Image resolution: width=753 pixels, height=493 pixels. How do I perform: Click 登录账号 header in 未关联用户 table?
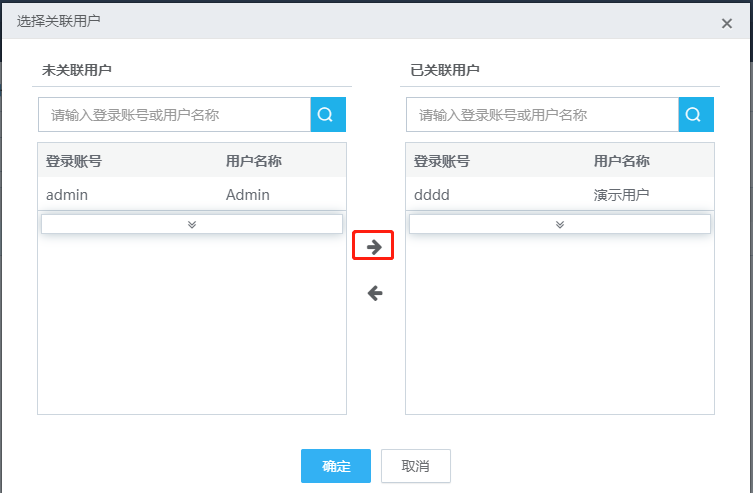coord(73,161)
